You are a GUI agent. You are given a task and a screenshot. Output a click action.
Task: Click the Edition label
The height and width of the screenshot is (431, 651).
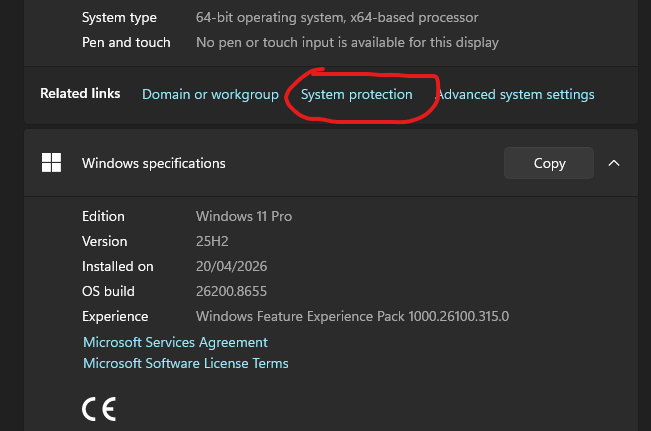(x=103, y=216)
